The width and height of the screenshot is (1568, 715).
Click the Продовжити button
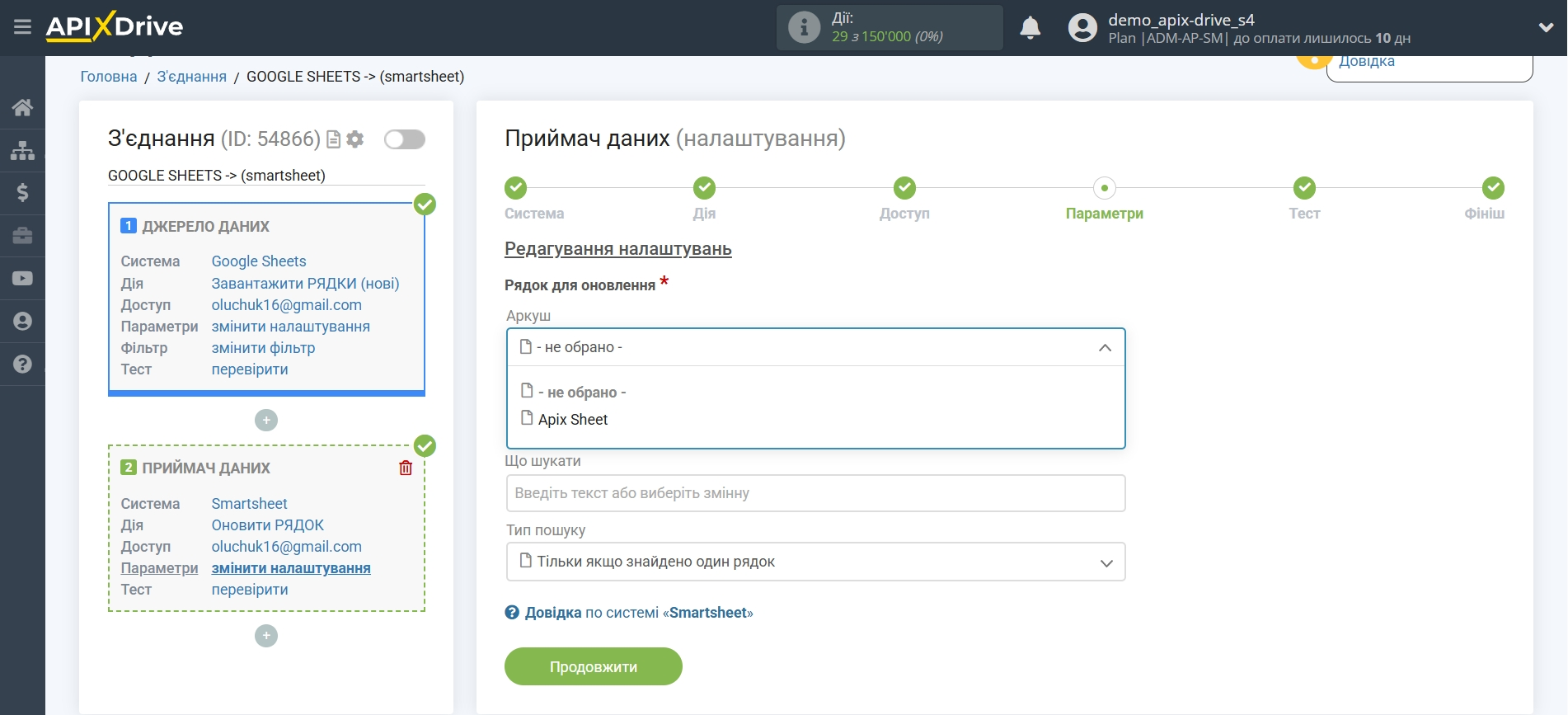tap(594, 666)
